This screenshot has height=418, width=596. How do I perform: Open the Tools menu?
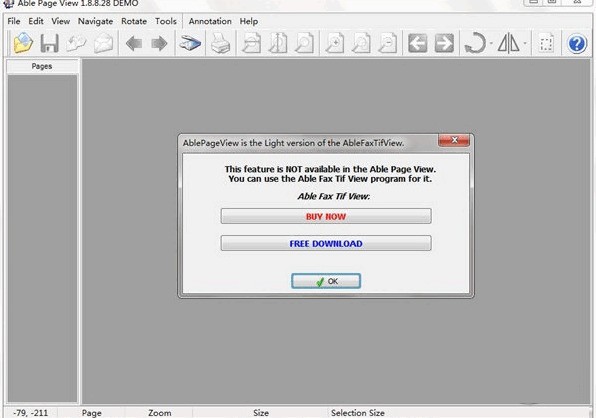pos(166,21)
